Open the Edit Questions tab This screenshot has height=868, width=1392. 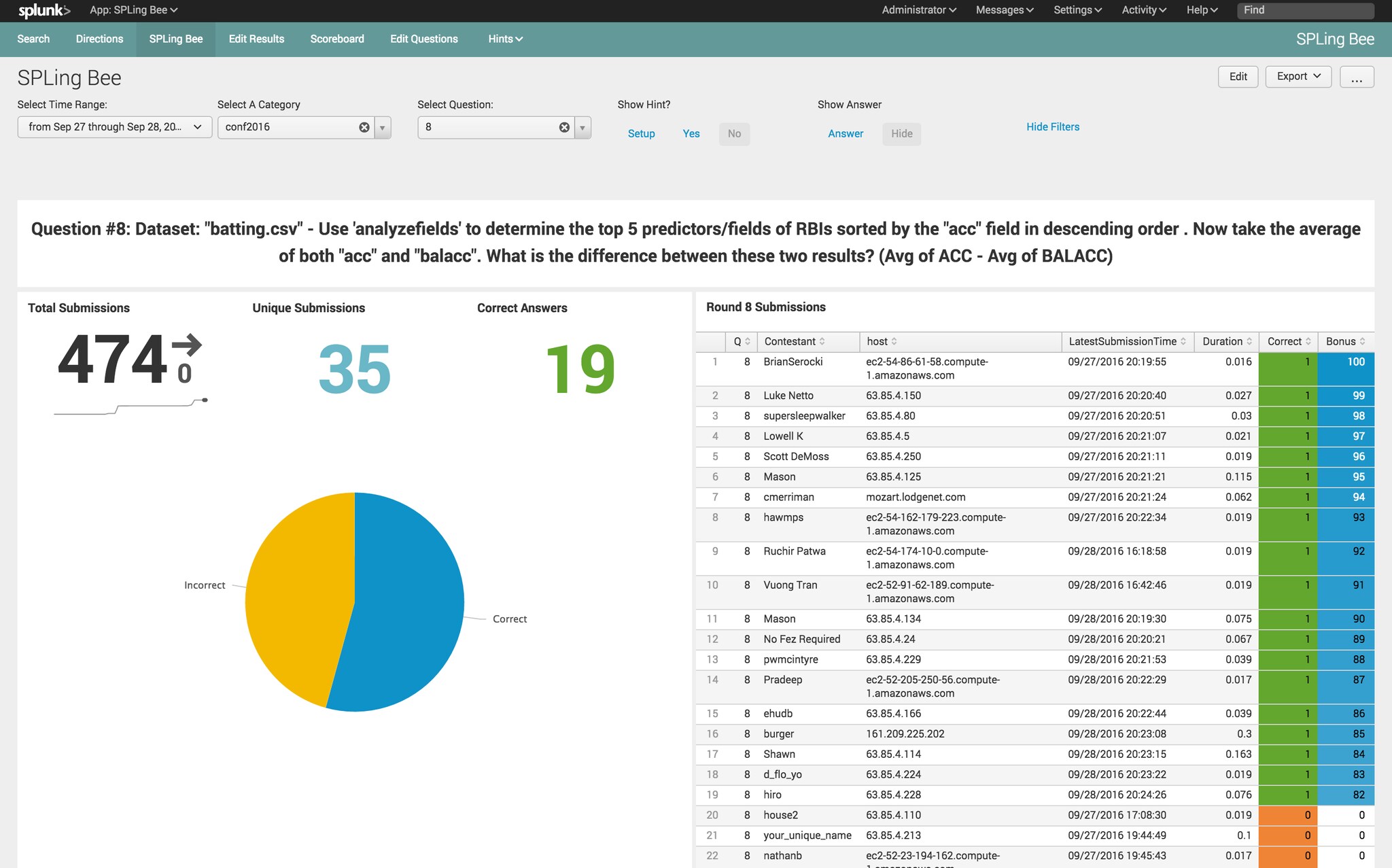pyautogui.click(x=424, y=39)
